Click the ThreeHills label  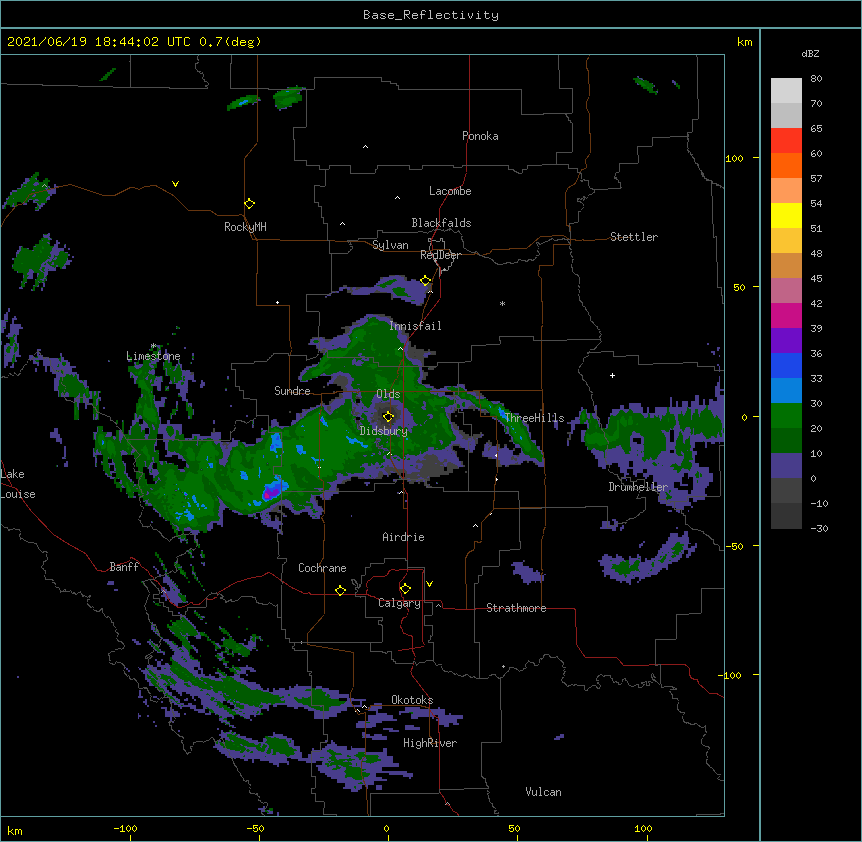click(534, 418)
